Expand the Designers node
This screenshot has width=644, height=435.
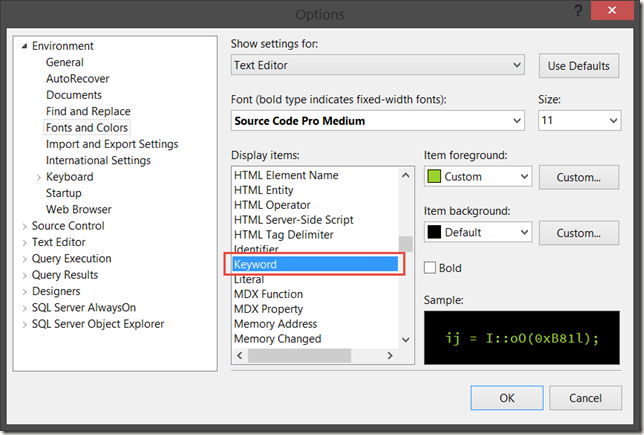25,292
